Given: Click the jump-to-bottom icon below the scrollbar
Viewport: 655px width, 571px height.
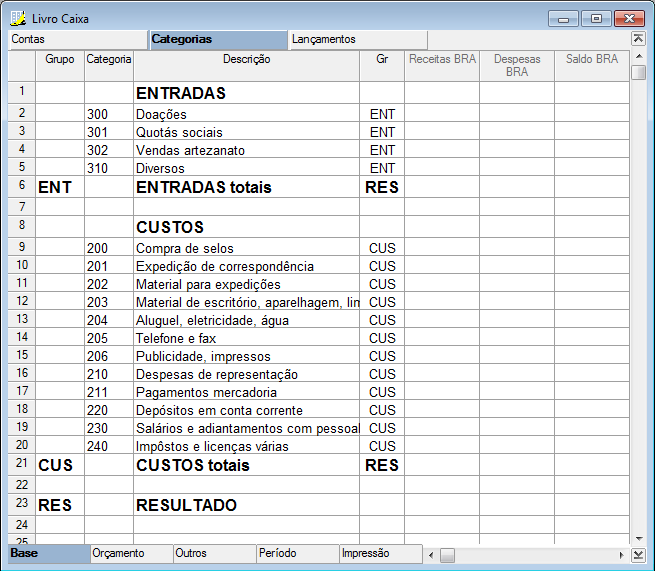Looking at the screenshot, I should [638, 555].
